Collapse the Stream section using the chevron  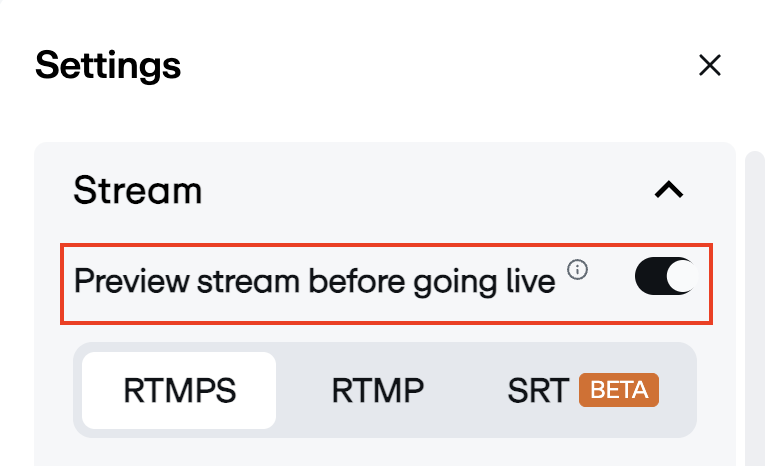pyautogui.click(x=668, y=190)
